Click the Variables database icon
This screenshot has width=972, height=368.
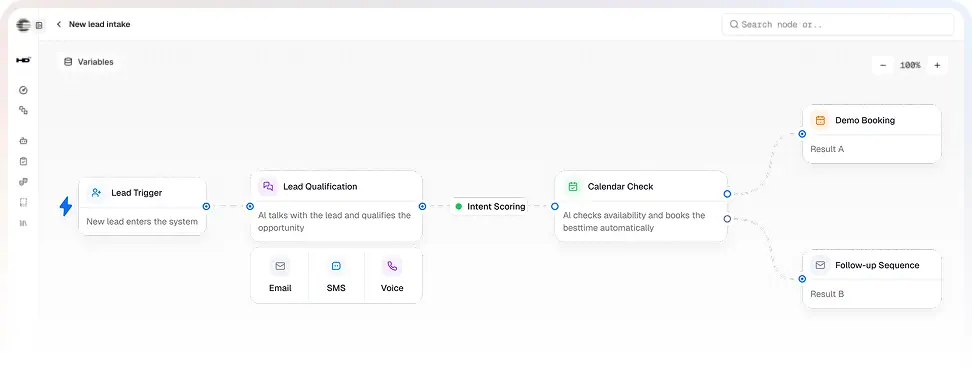[68, 62]
